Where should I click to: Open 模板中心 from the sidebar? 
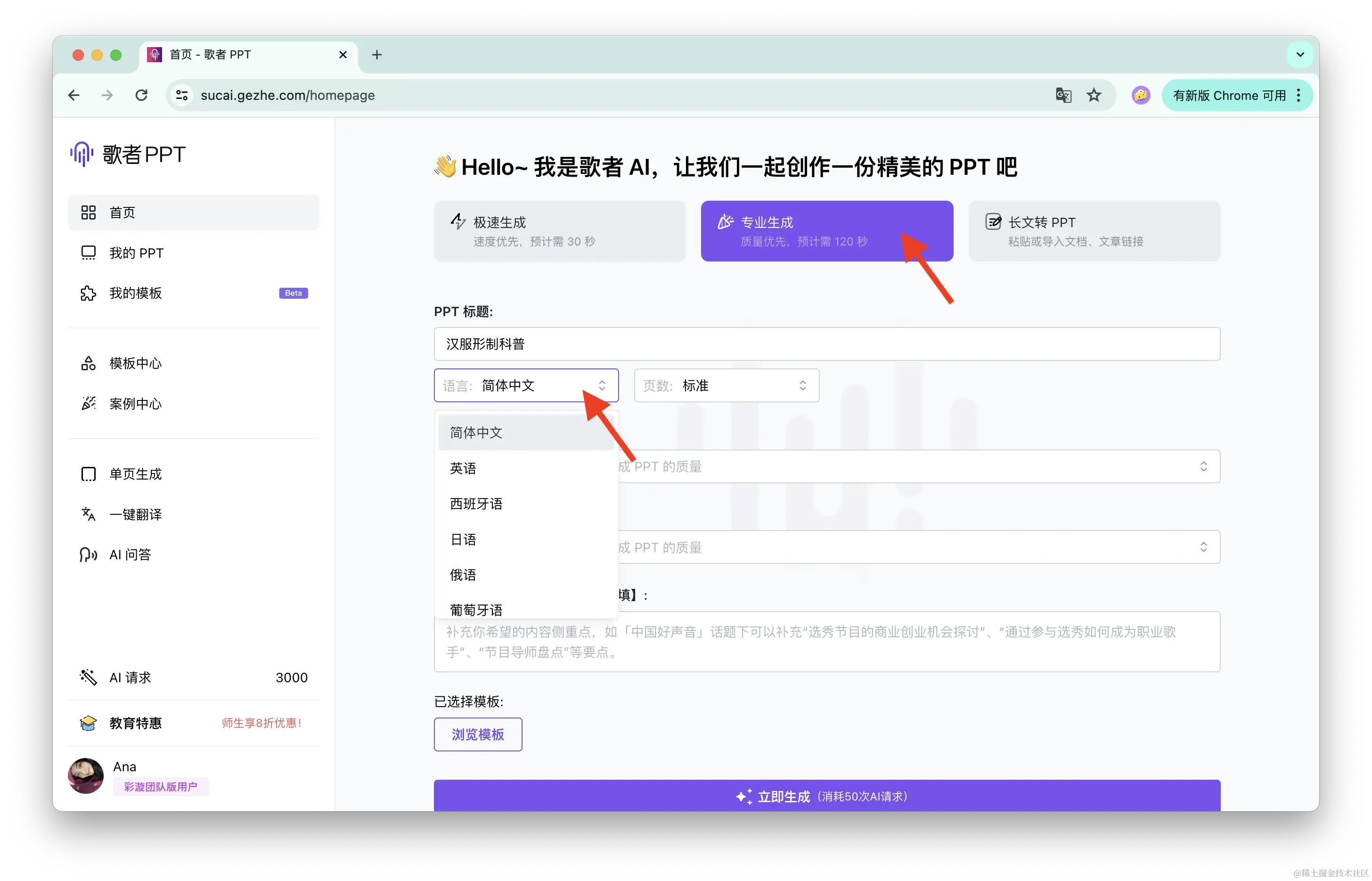click(135, 363)
